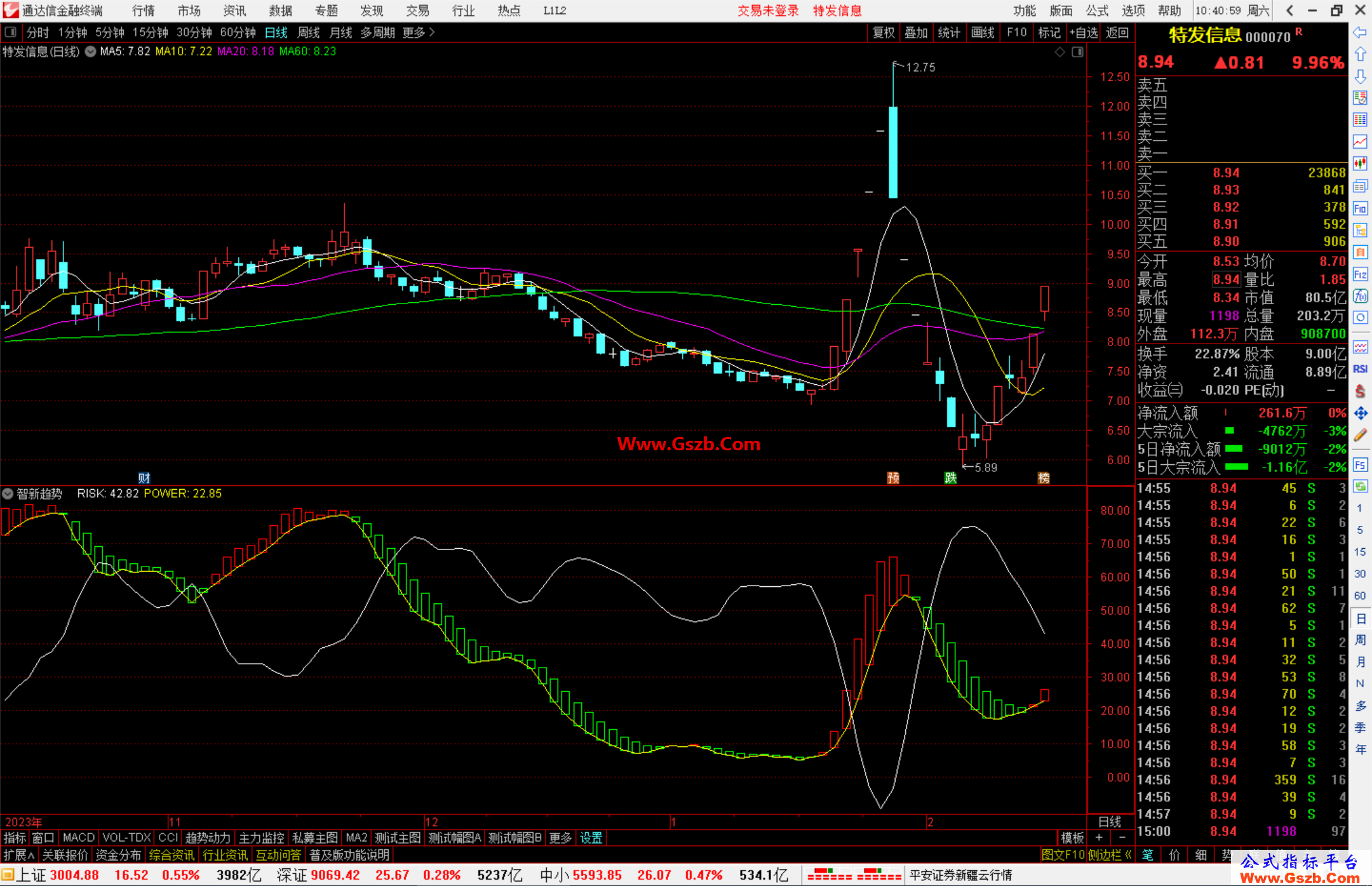The image size is (1372, 886).
Task: Collapse the 侧边栏 sidebar
Action: click(1110, 855)
